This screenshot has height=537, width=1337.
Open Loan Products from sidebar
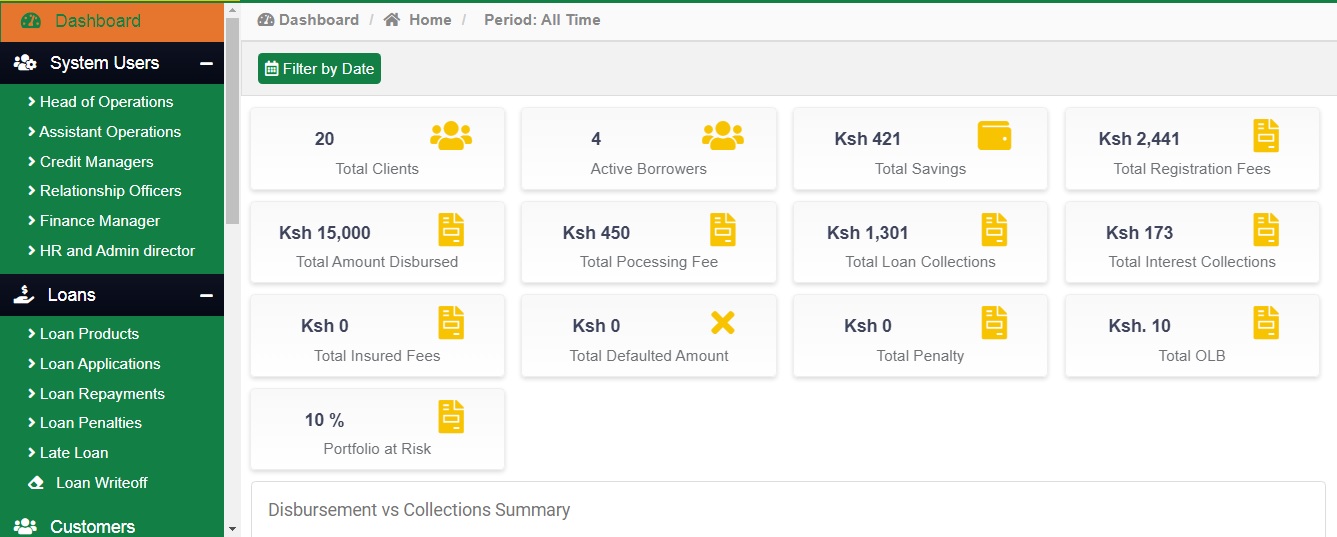(89, 334)
